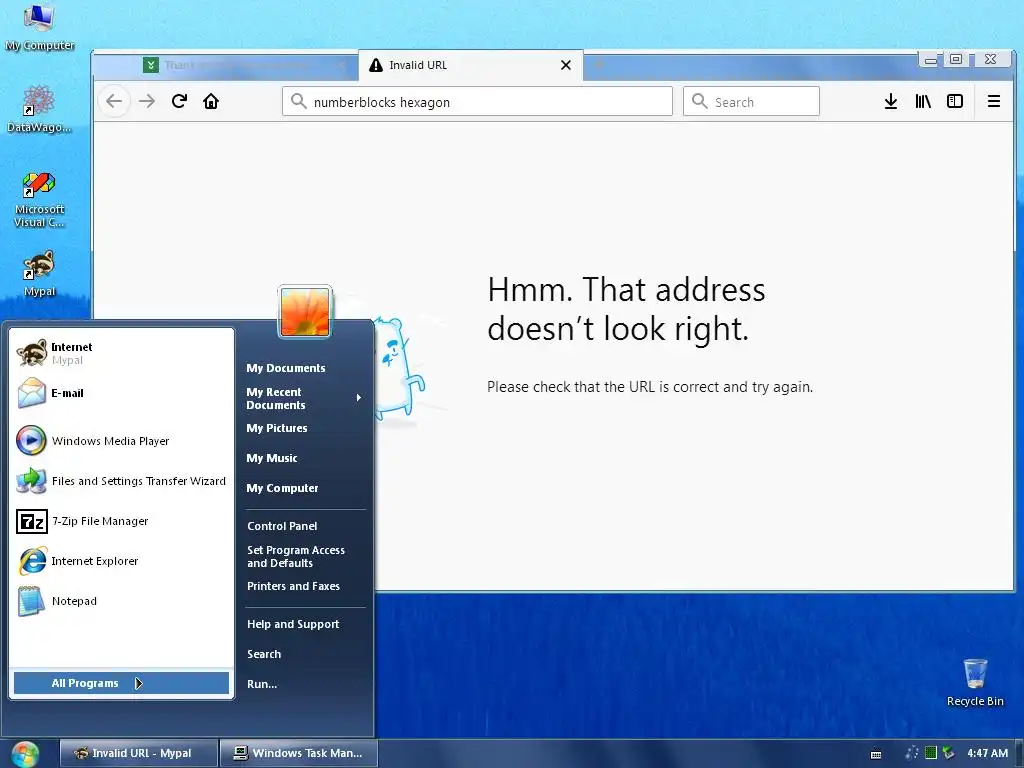
Task: Open the hamburger application menu
Action: (994, 101)
